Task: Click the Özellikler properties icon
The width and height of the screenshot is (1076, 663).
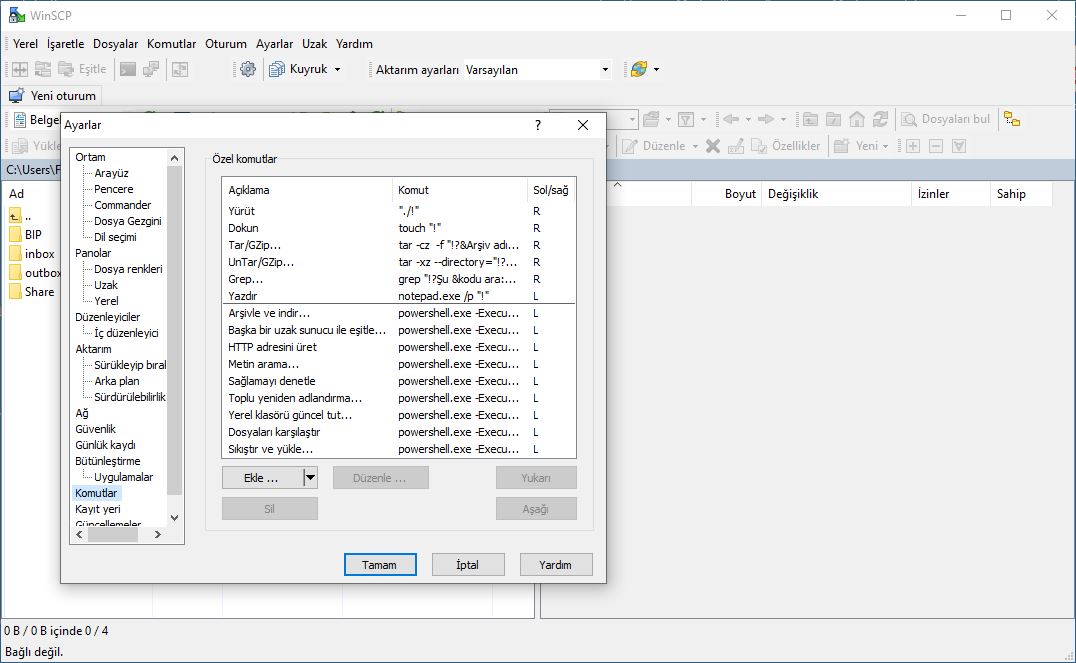Action: (759, 146)
